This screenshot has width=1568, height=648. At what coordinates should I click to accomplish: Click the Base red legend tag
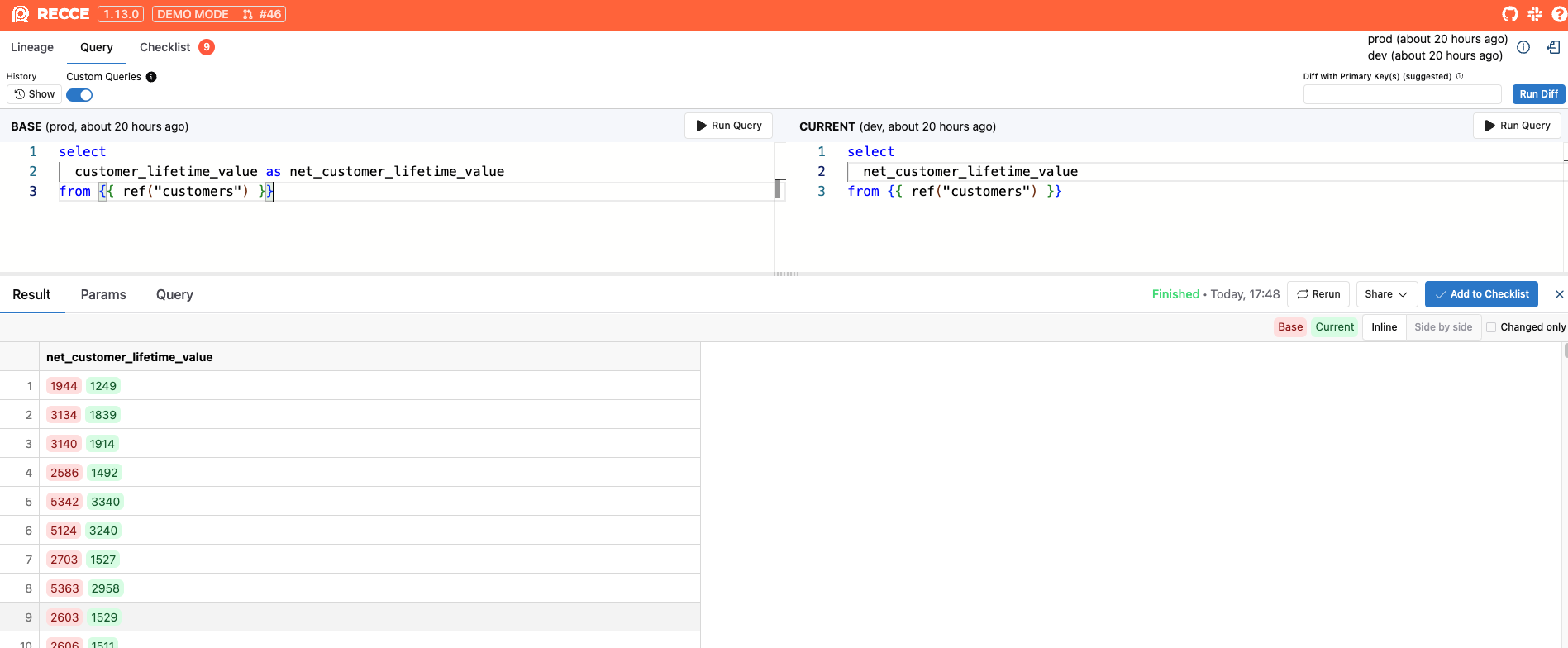pos(1290,327)
